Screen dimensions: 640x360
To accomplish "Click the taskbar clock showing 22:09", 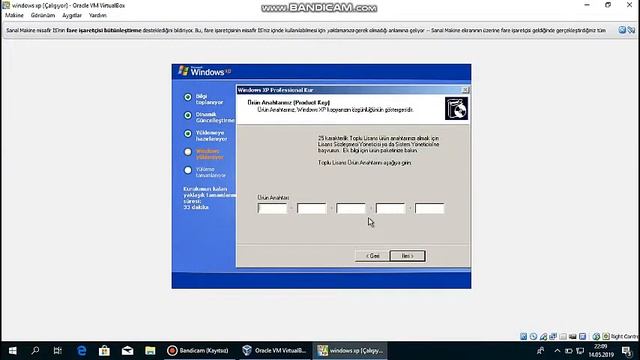I will pyautogui.click(x=601, y=351).
